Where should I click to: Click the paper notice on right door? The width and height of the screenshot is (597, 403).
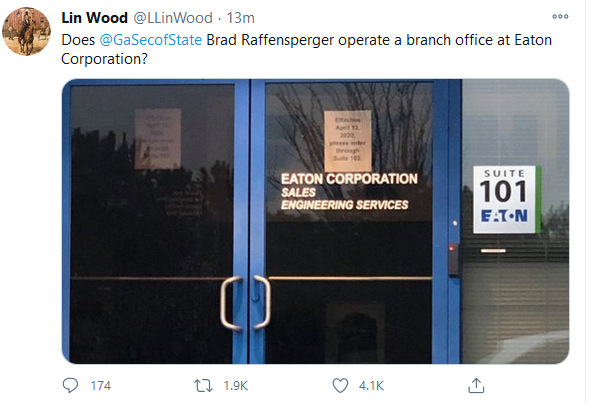point(348,141)
